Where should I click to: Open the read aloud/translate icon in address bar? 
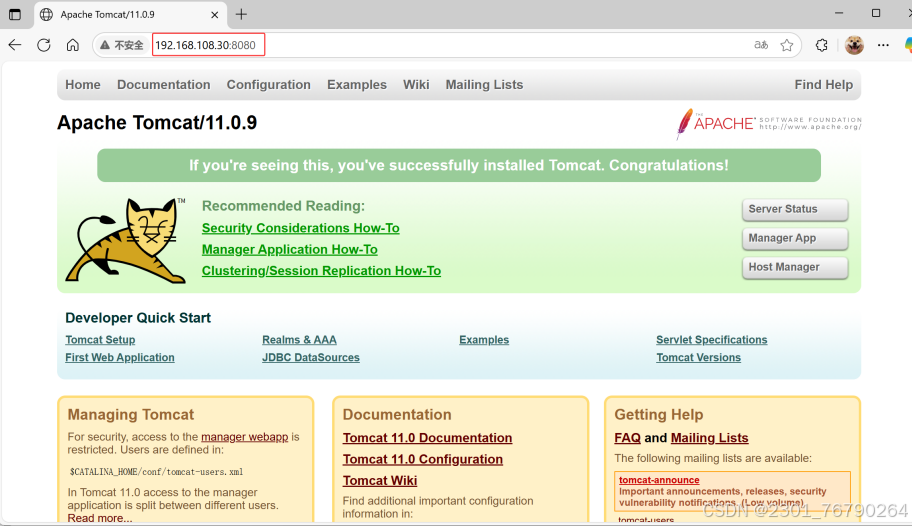pos(761,45)
